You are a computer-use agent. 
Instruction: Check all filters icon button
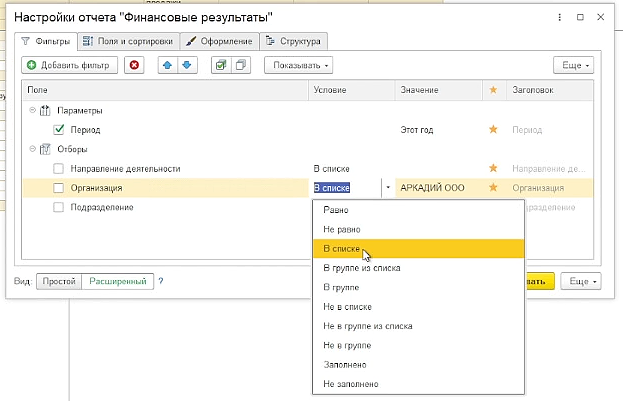221,65
